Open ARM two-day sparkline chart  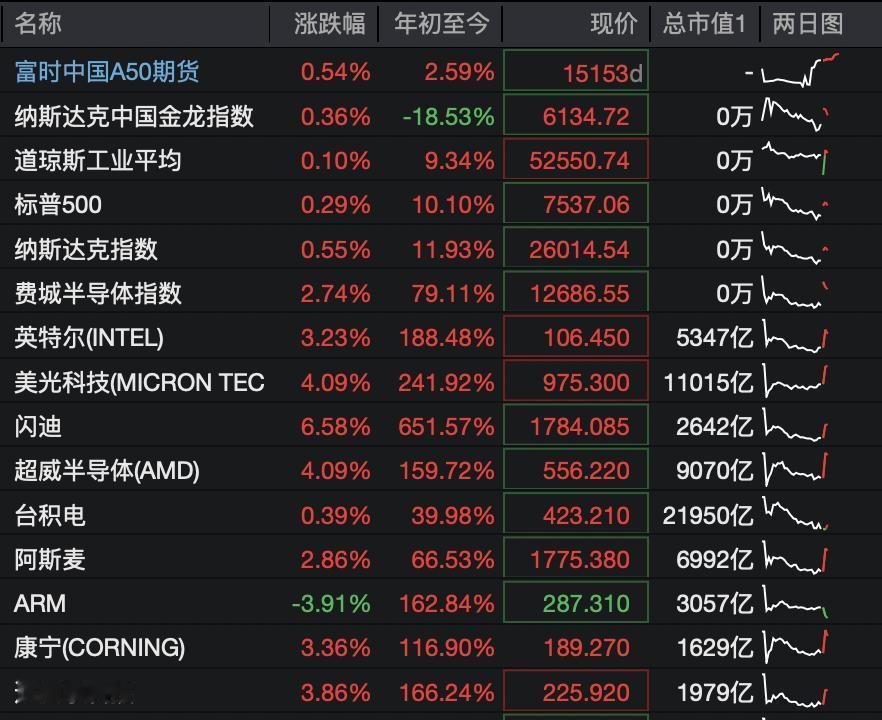[x=795, y=602]
